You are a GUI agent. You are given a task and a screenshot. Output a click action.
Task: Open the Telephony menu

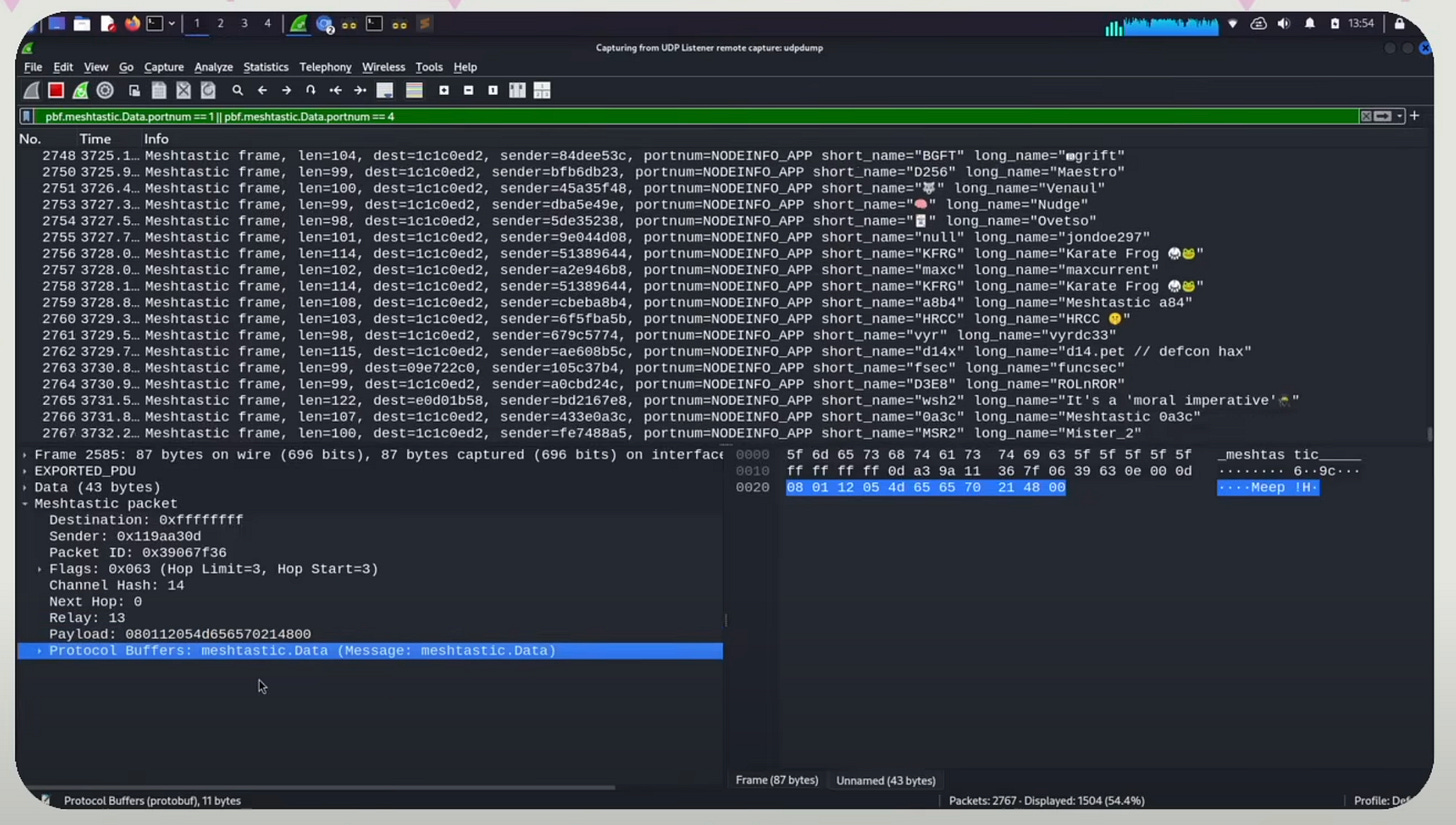point(326,67)
